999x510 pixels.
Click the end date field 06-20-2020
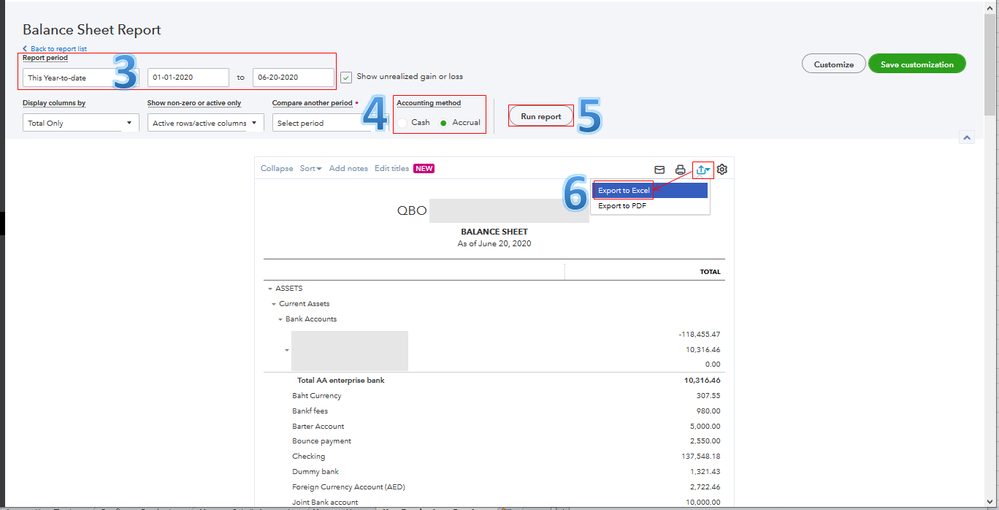pos(293,77)
